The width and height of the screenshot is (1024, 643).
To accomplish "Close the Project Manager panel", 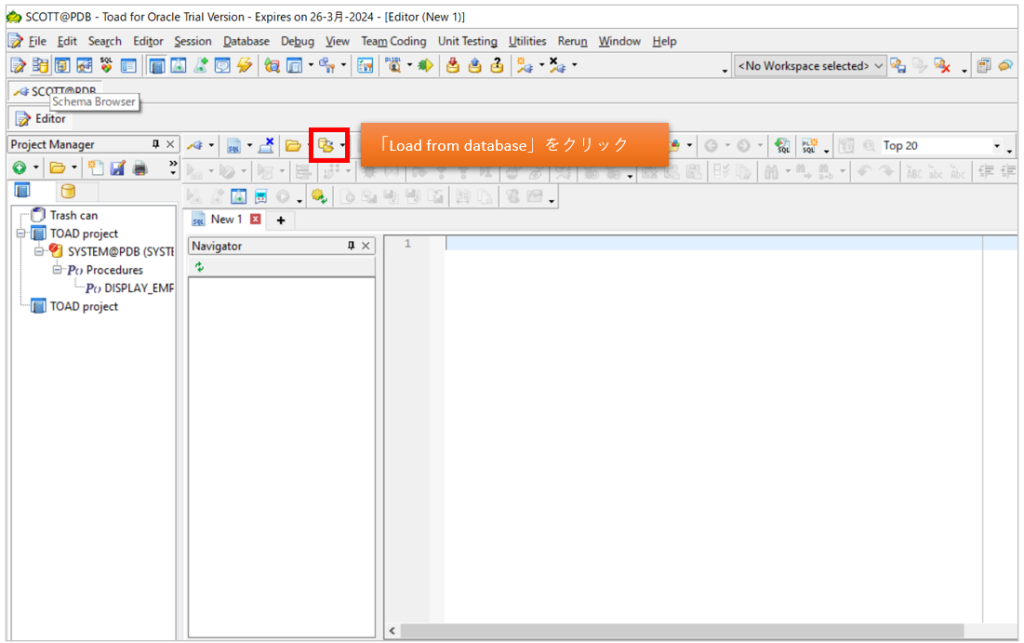I will coord(170,144).
